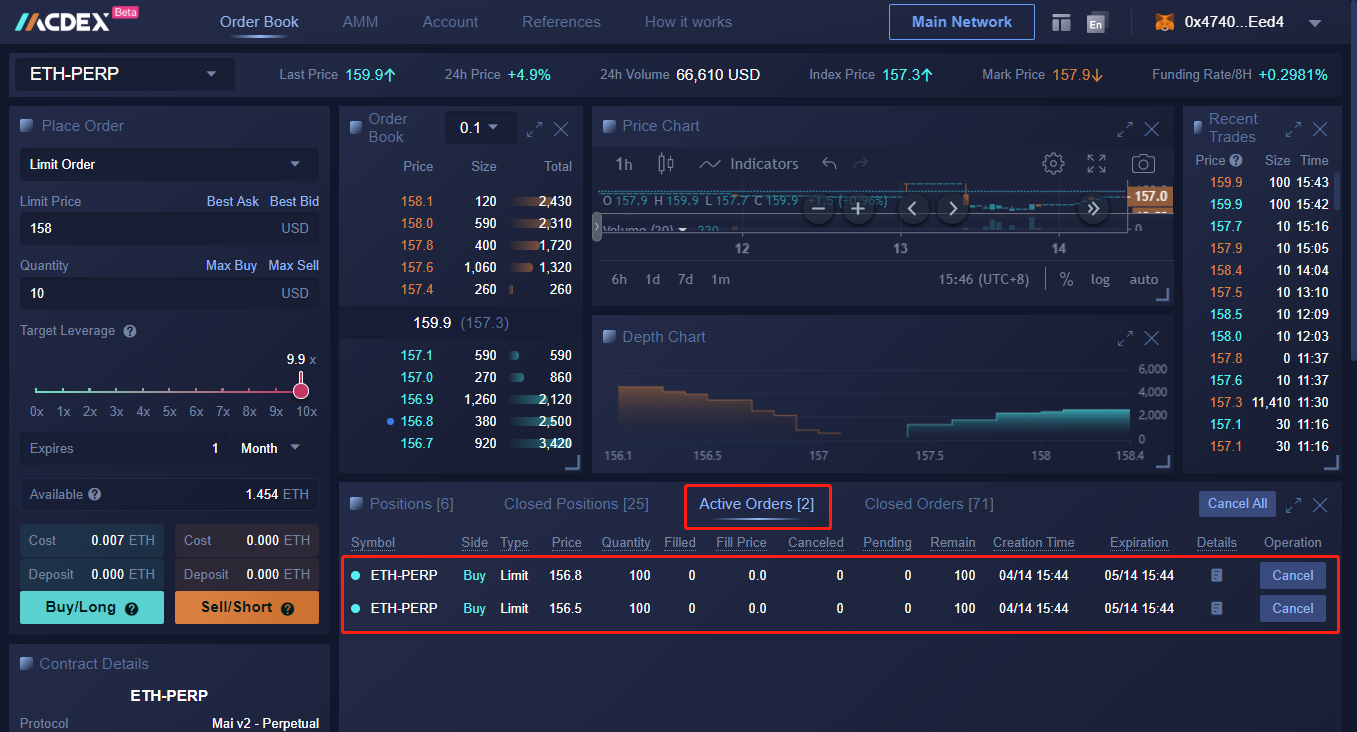Switch to the AMM tab
1357x732 pixels.
pos(360,22)
